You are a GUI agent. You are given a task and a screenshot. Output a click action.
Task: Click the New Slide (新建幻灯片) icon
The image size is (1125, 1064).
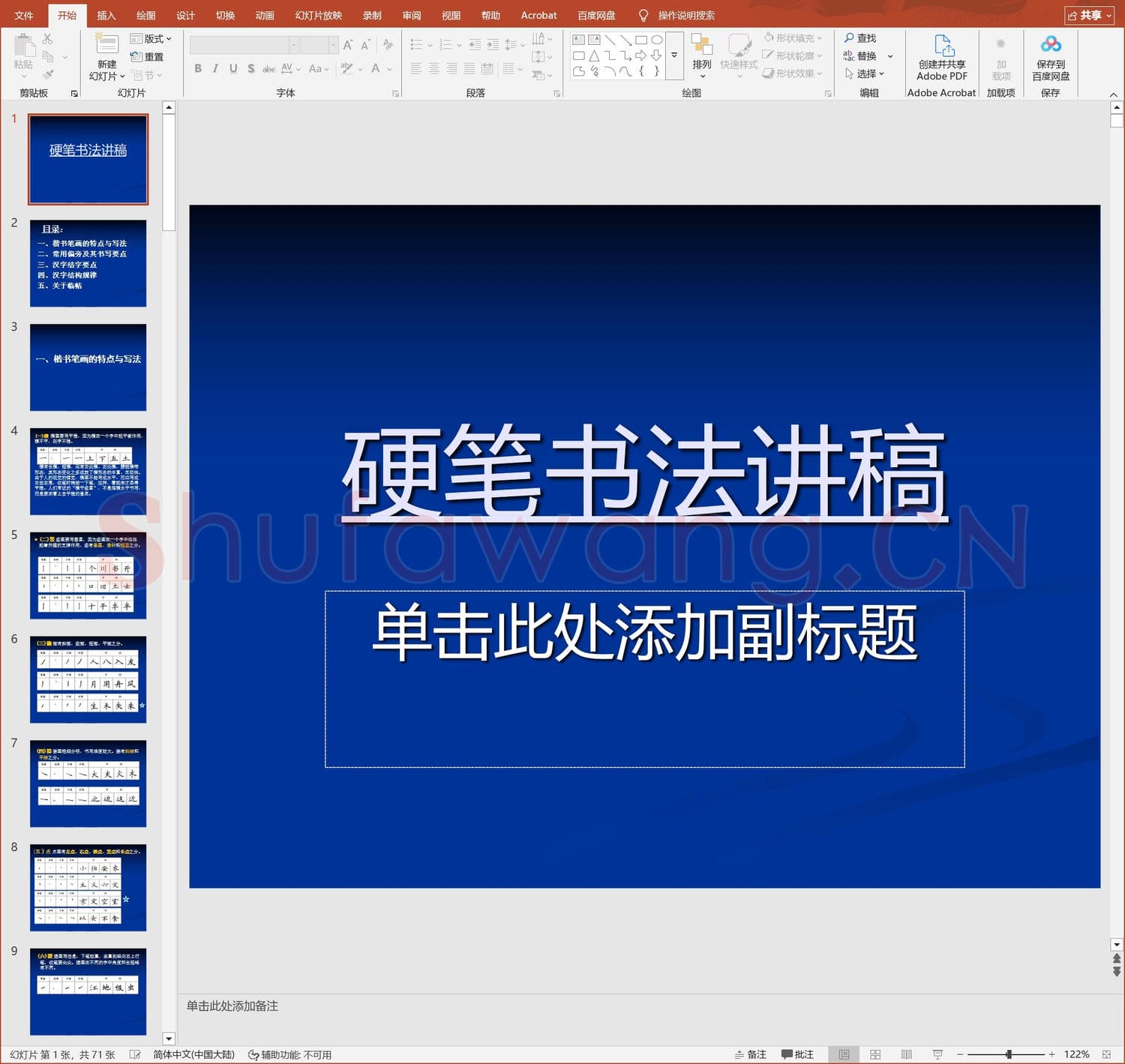click(x=106, y=44)
